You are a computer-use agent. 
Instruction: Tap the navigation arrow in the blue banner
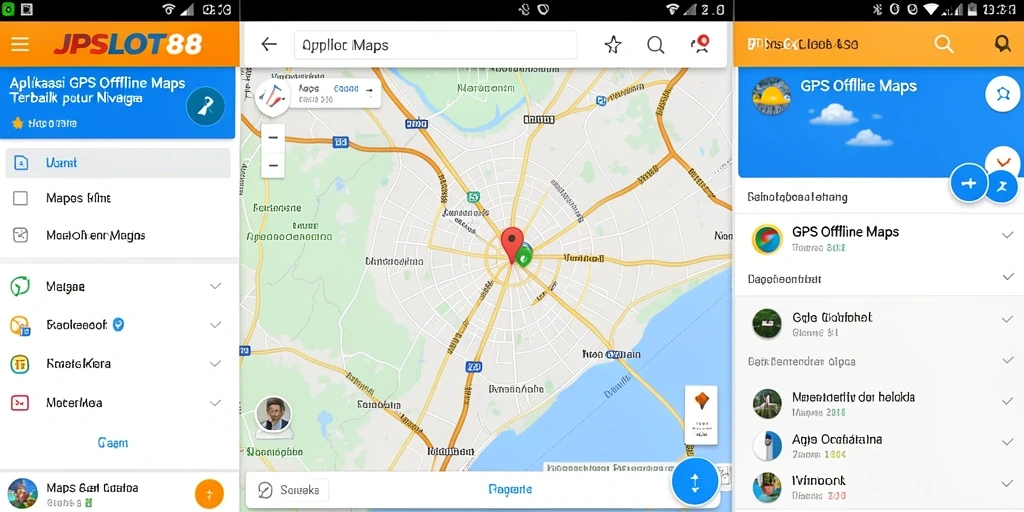205,106
